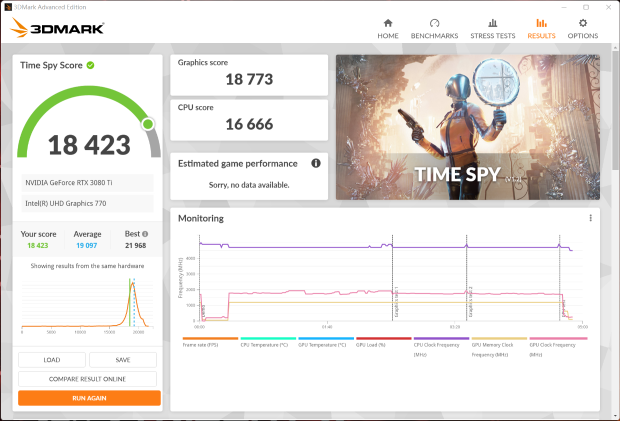
Task: Select the Results tab
Action: 541,29
